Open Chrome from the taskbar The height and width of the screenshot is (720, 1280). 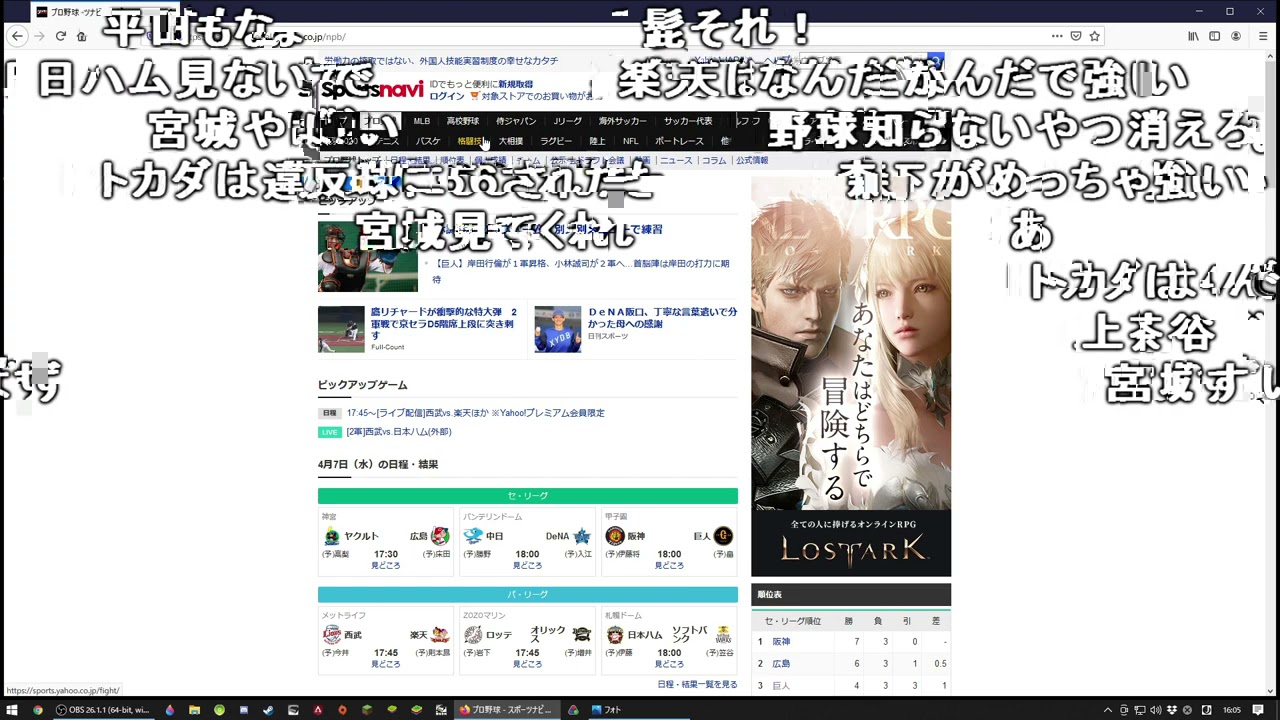pyautogui.click(x=38, y=710)
